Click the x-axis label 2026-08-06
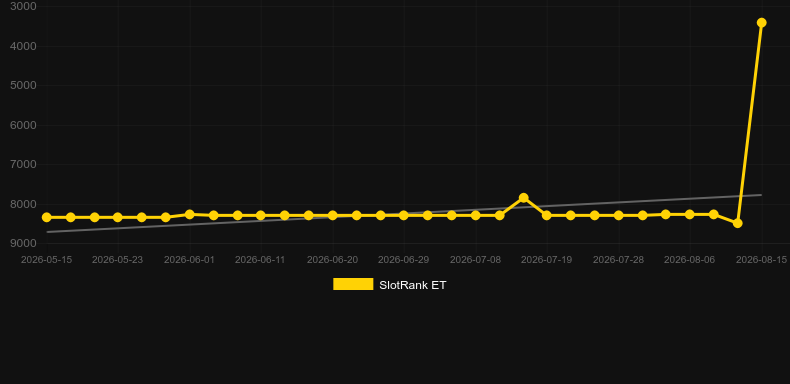Image resolution: width=790 pixels, height=384 pixels. click(x=689, y=260)
